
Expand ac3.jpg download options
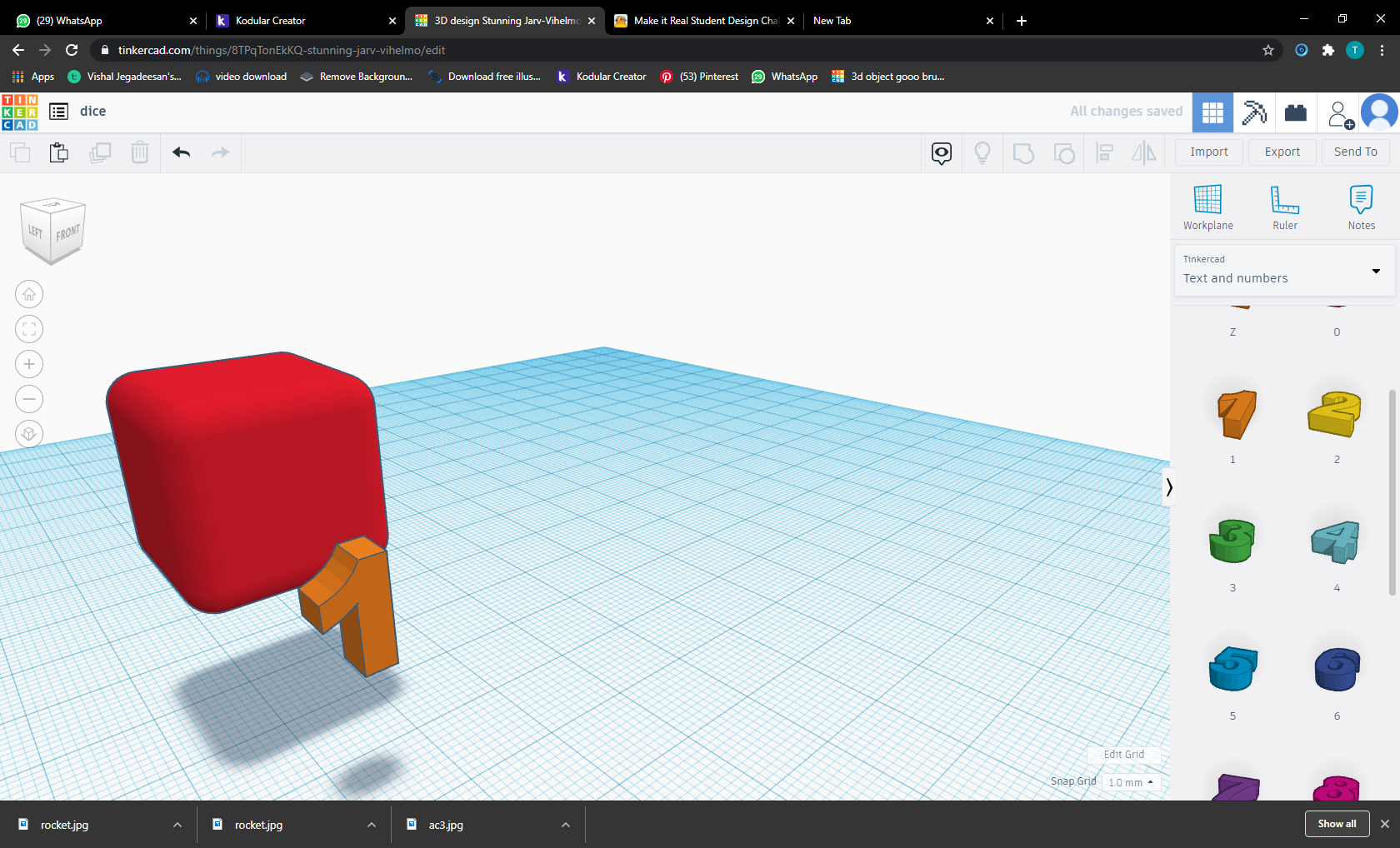coord(566,825)
